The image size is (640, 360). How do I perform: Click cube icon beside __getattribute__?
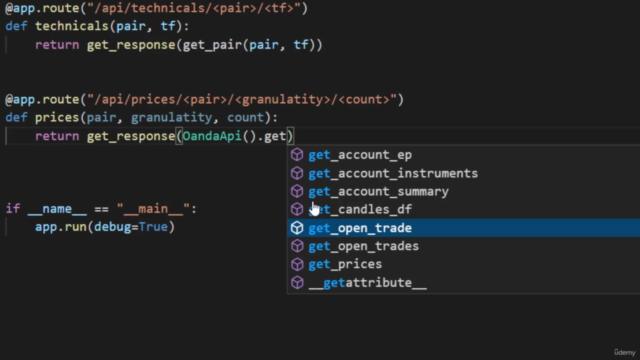tap(297, 282)
